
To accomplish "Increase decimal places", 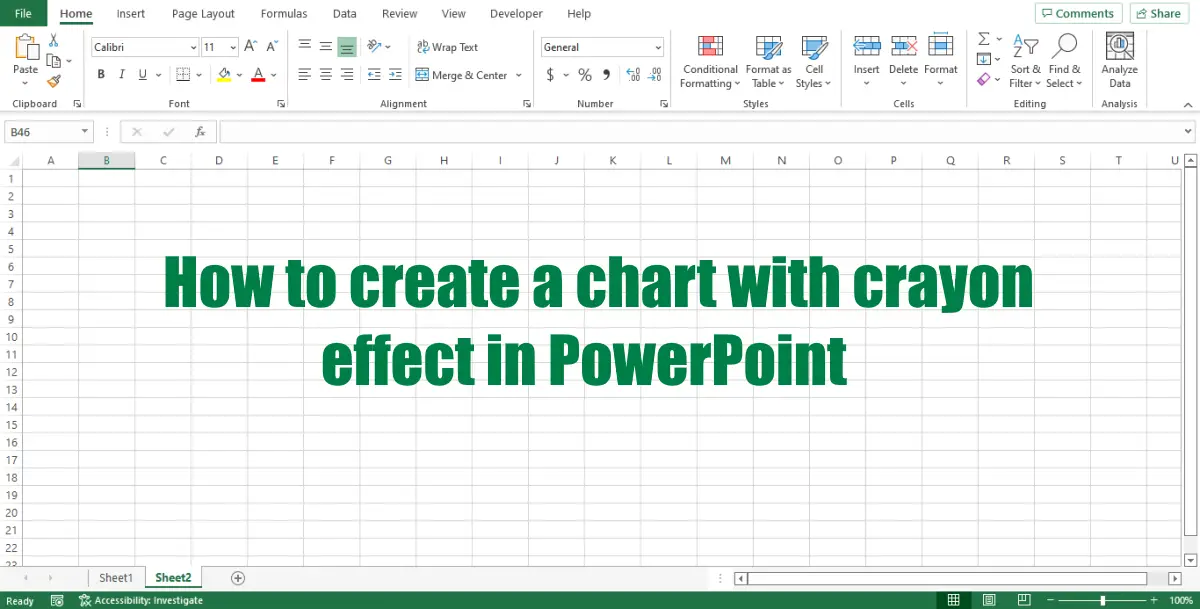I will 633,75.
